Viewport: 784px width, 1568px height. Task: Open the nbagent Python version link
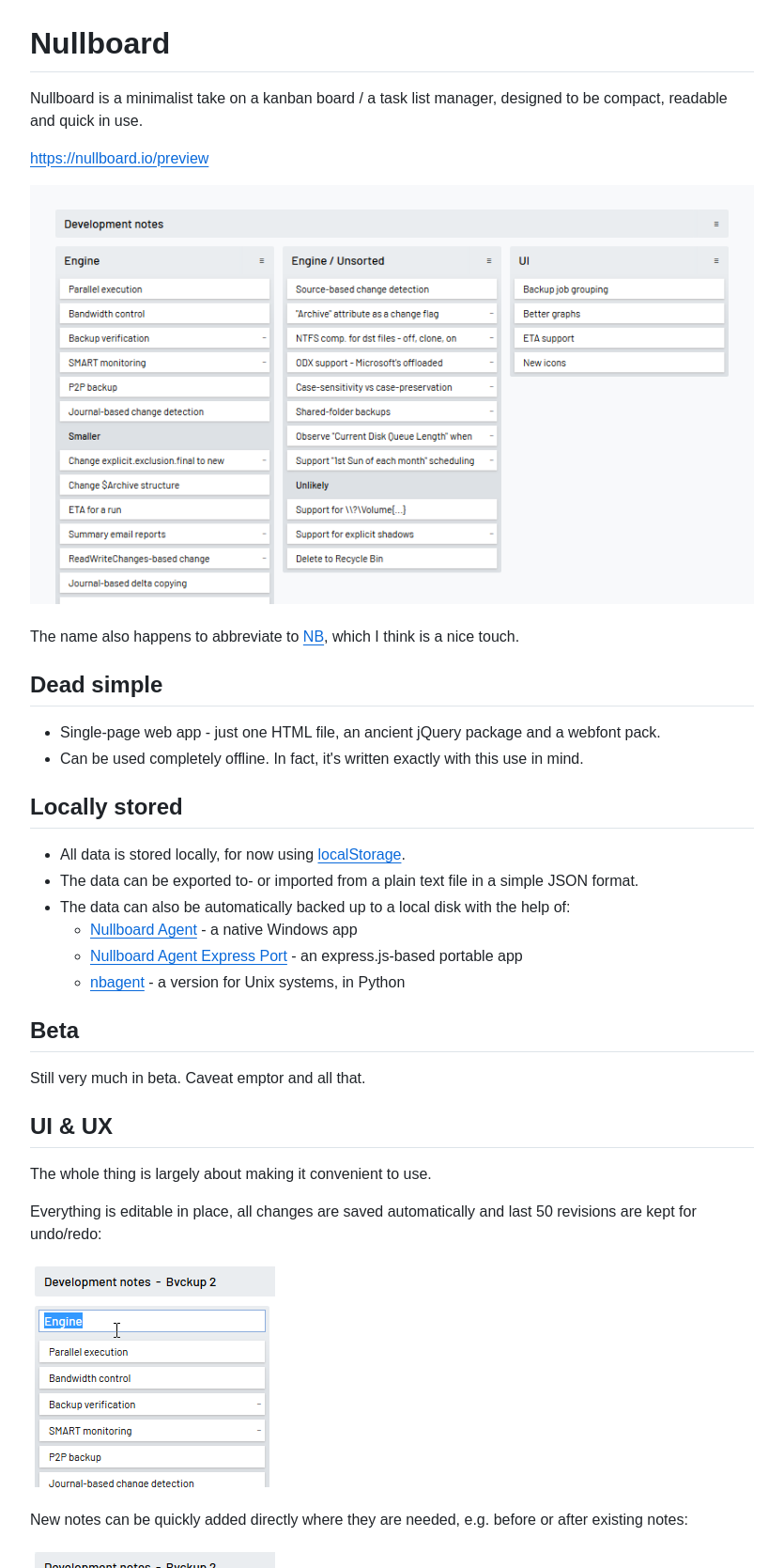click(x=116, y=982)
